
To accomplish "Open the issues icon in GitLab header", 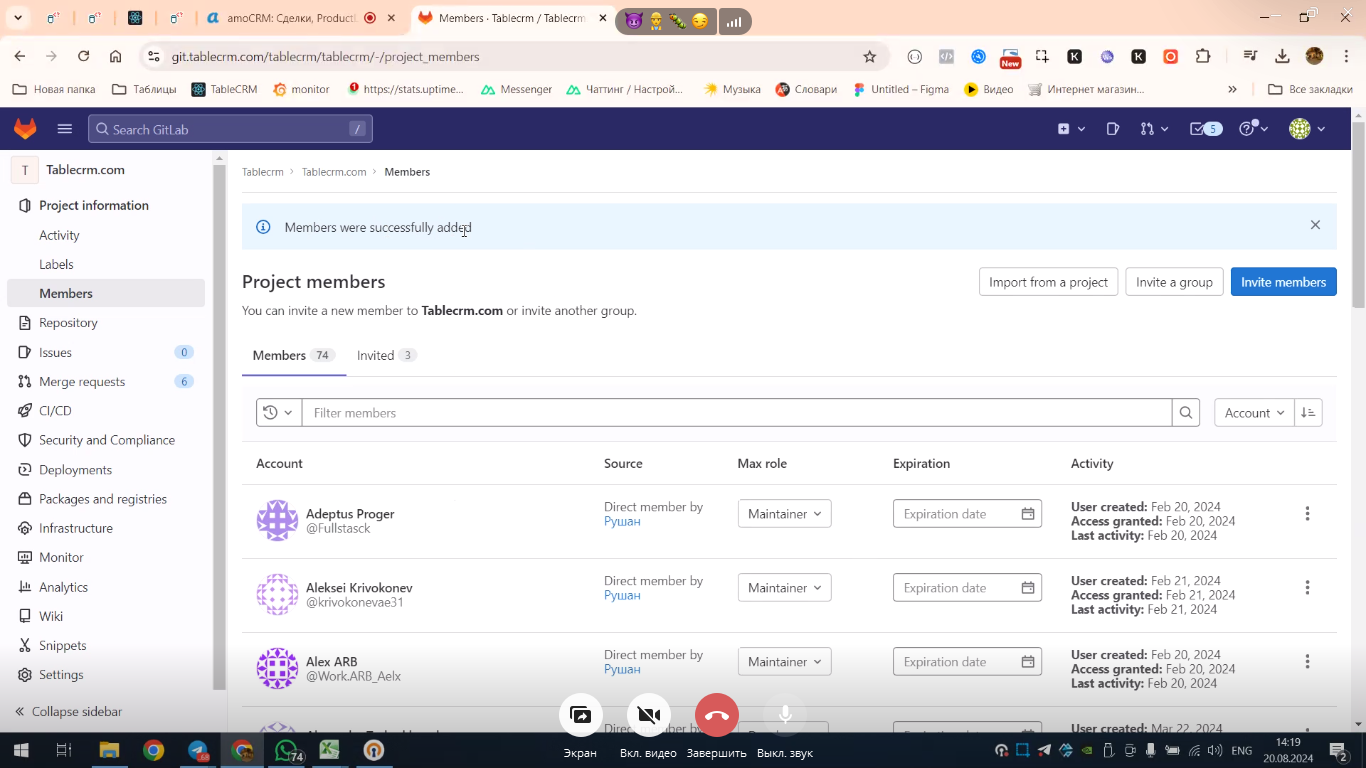I will (1113, 129).
